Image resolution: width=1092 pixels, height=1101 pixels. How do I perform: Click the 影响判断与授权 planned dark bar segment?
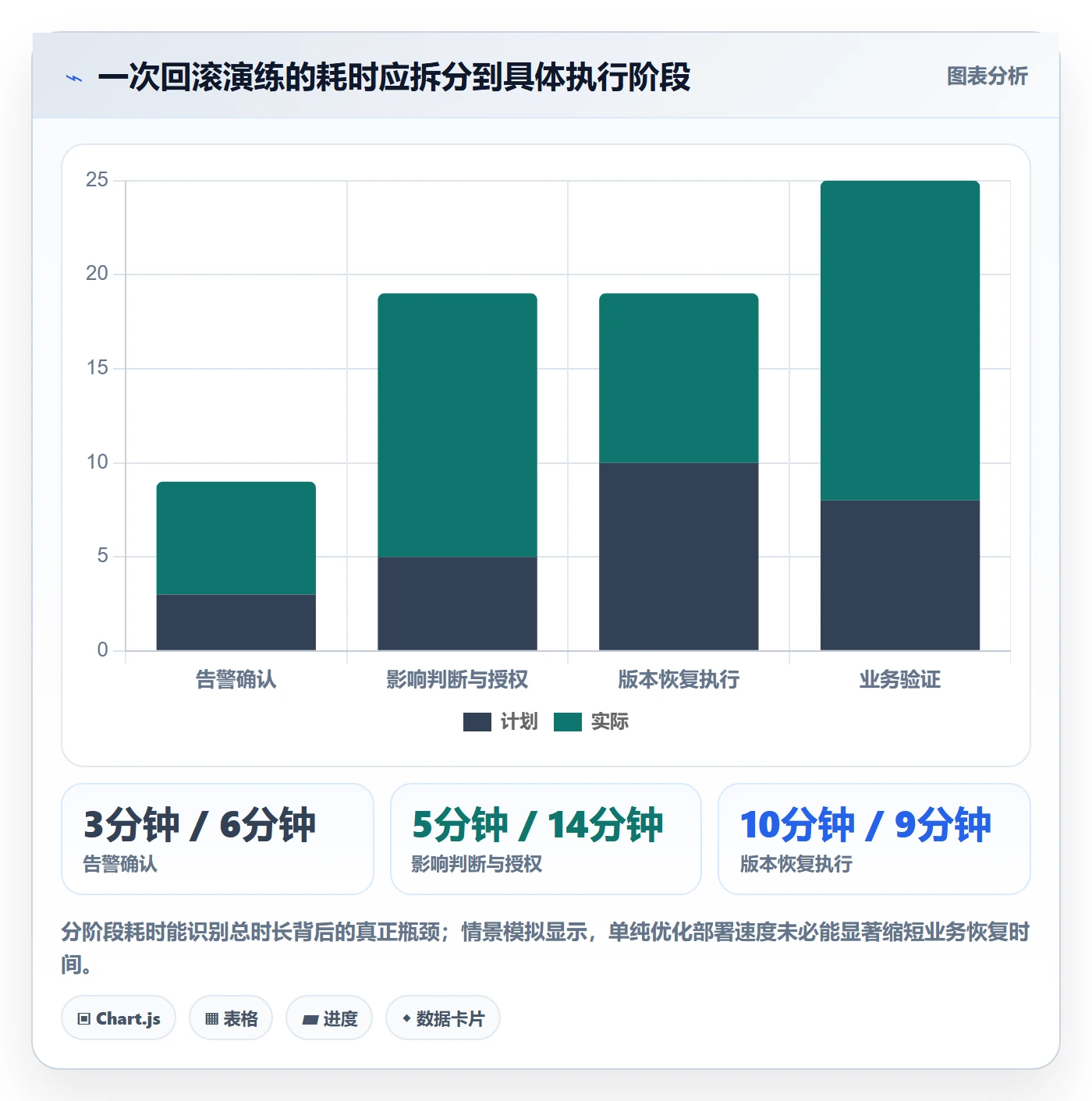click(x=458, y=604)
